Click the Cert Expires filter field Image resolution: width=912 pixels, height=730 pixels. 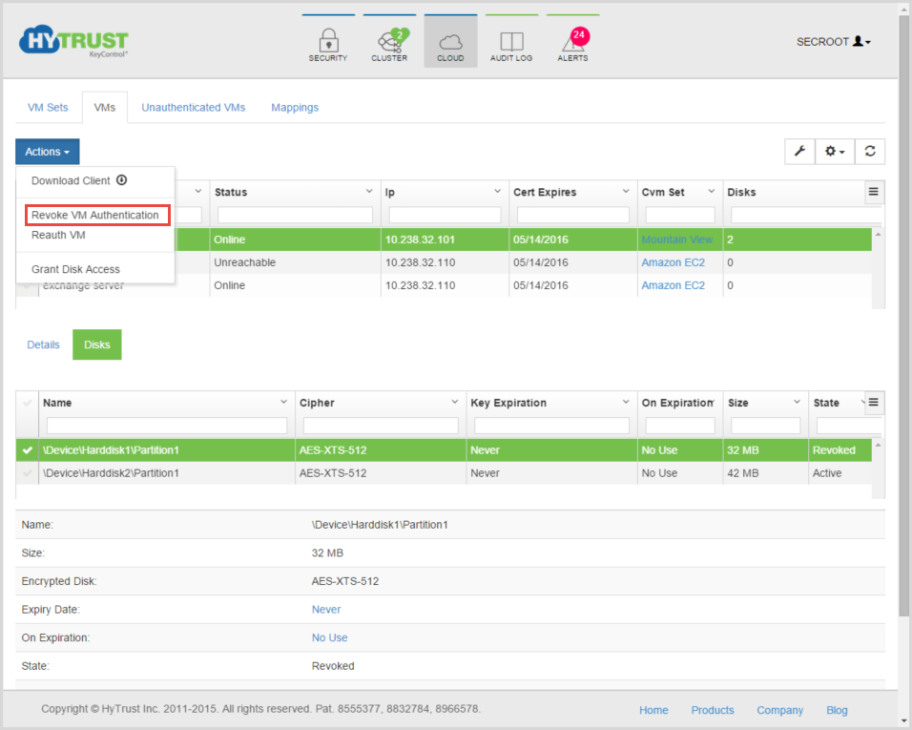click(x=573, y=215)
